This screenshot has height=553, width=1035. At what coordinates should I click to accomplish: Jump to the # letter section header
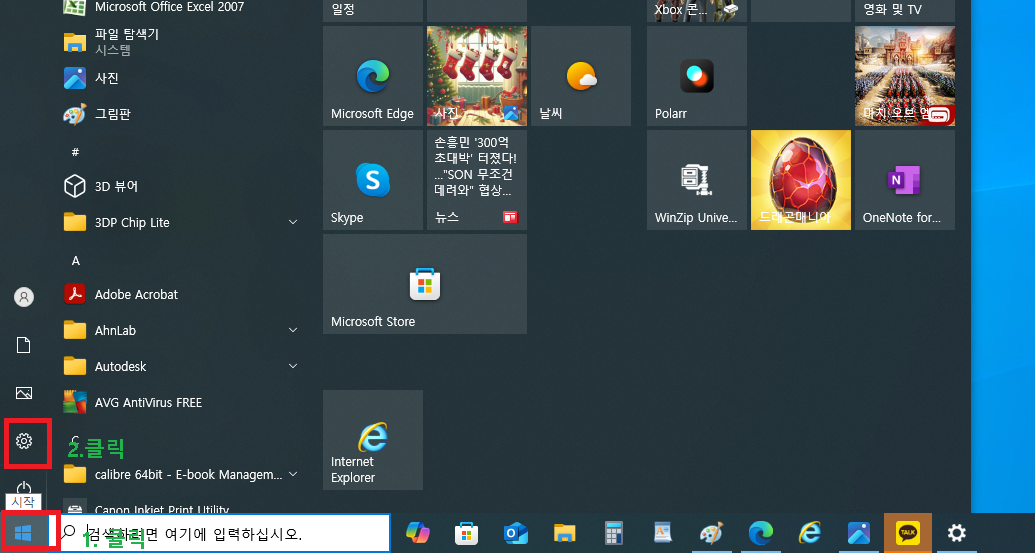pos(75,152)
